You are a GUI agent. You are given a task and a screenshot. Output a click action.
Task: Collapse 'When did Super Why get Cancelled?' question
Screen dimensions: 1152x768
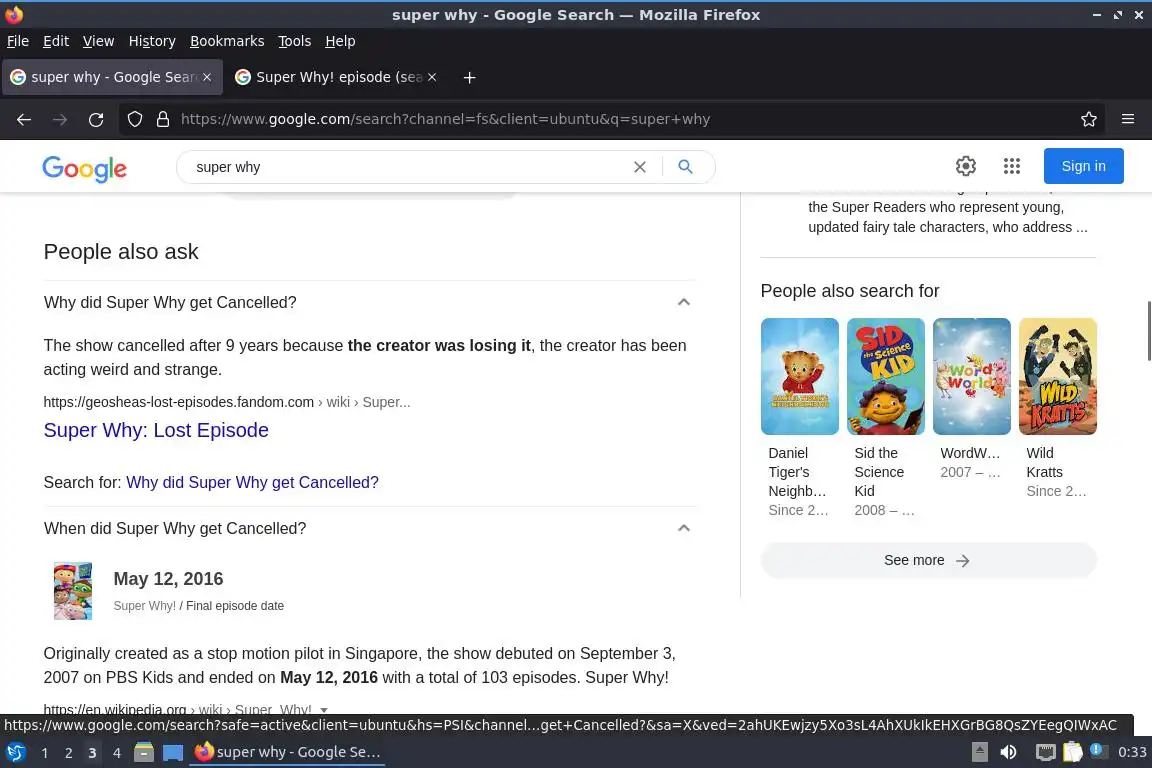click(x=683, y=528)
